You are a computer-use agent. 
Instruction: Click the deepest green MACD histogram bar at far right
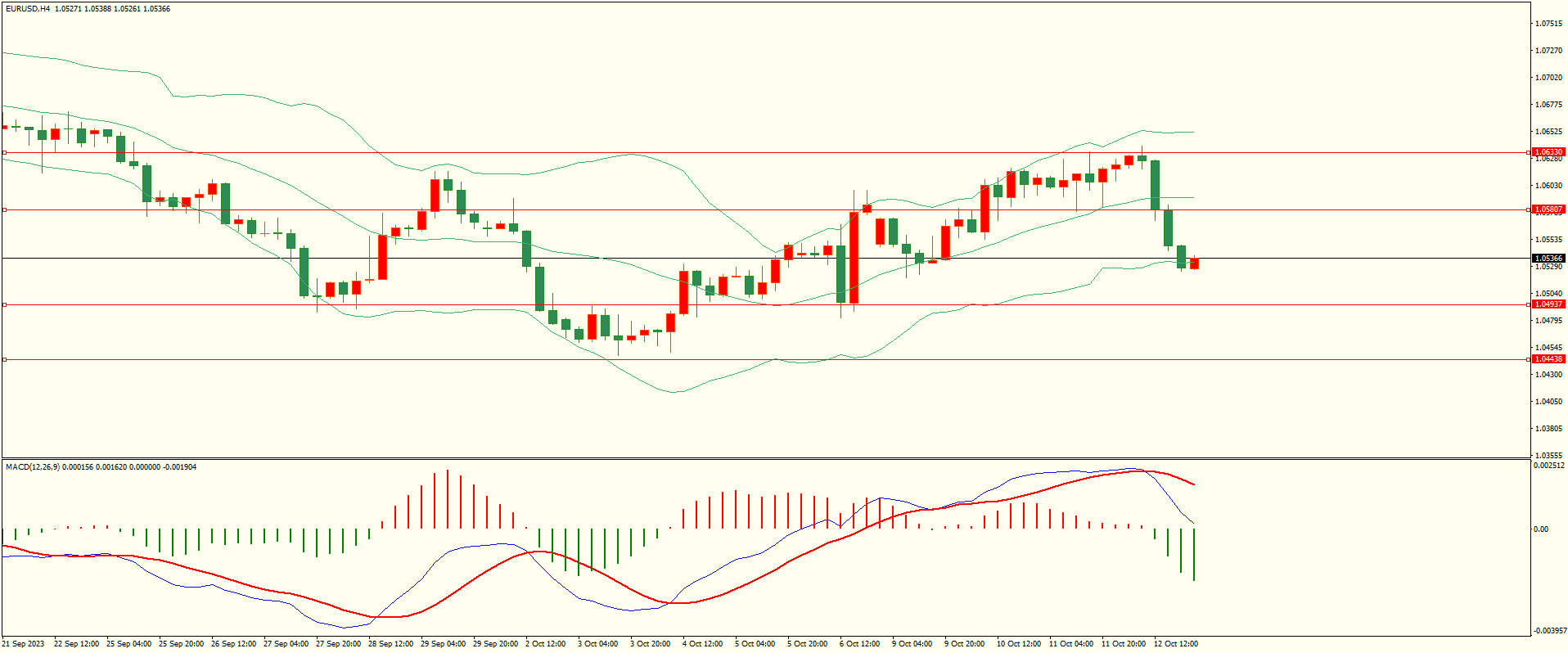[1194, 555]
